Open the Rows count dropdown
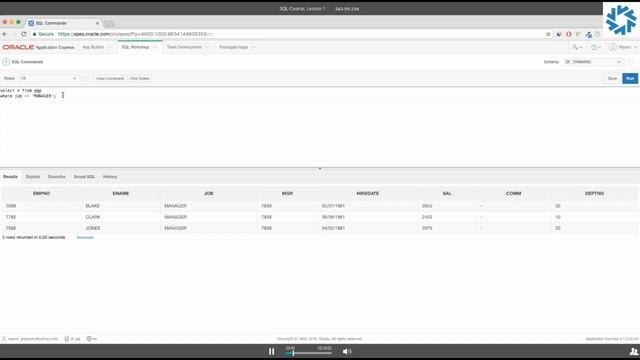The image size is (640, 360). click(49, 78)
